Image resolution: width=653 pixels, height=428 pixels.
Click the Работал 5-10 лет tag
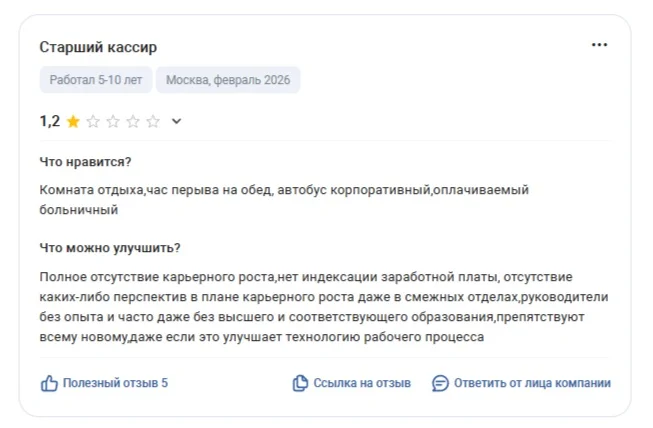coord(96,80)
